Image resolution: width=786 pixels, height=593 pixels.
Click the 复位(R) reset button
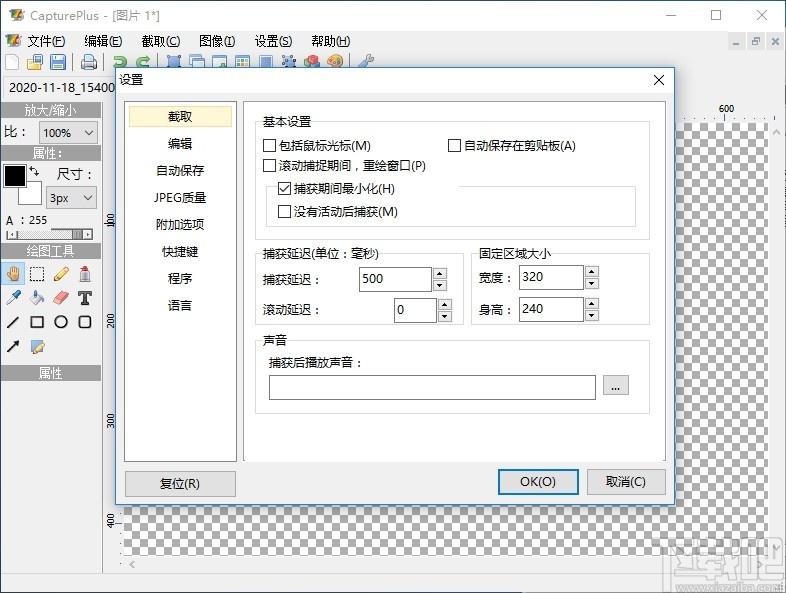180,484
